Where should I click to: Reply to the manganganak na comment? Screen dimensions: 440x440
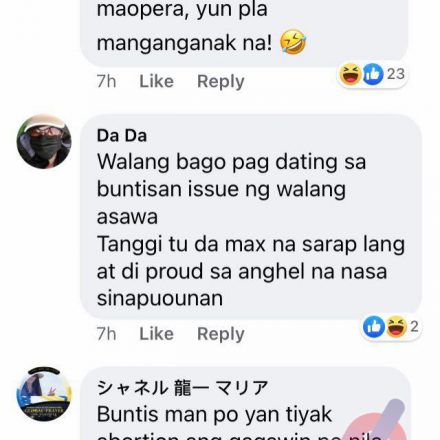point(221,81)
